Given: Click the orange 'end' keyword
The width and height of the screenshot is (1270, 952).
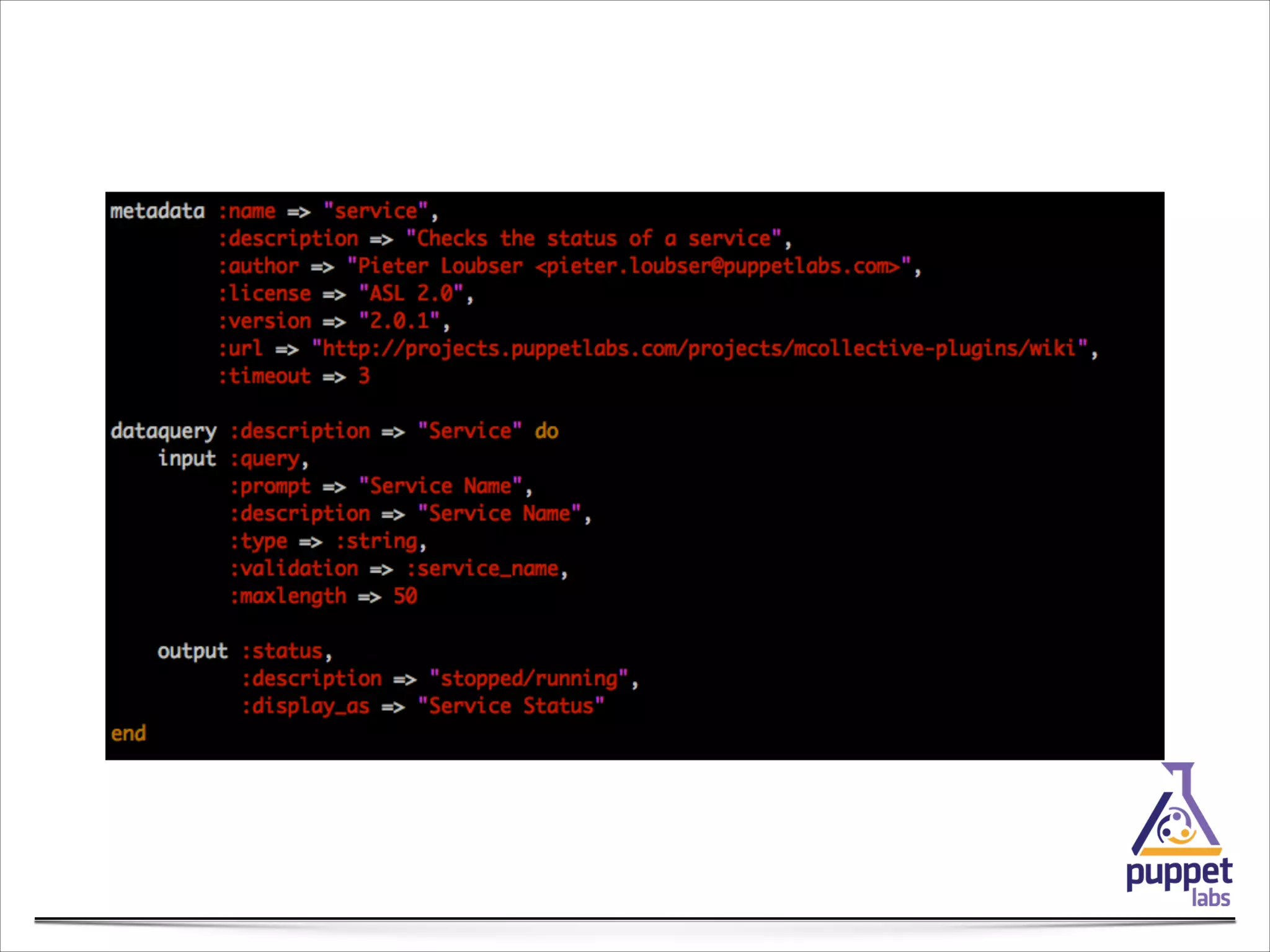Looking at the screenshot, I should pyautogui.click(x=128, y=733).
